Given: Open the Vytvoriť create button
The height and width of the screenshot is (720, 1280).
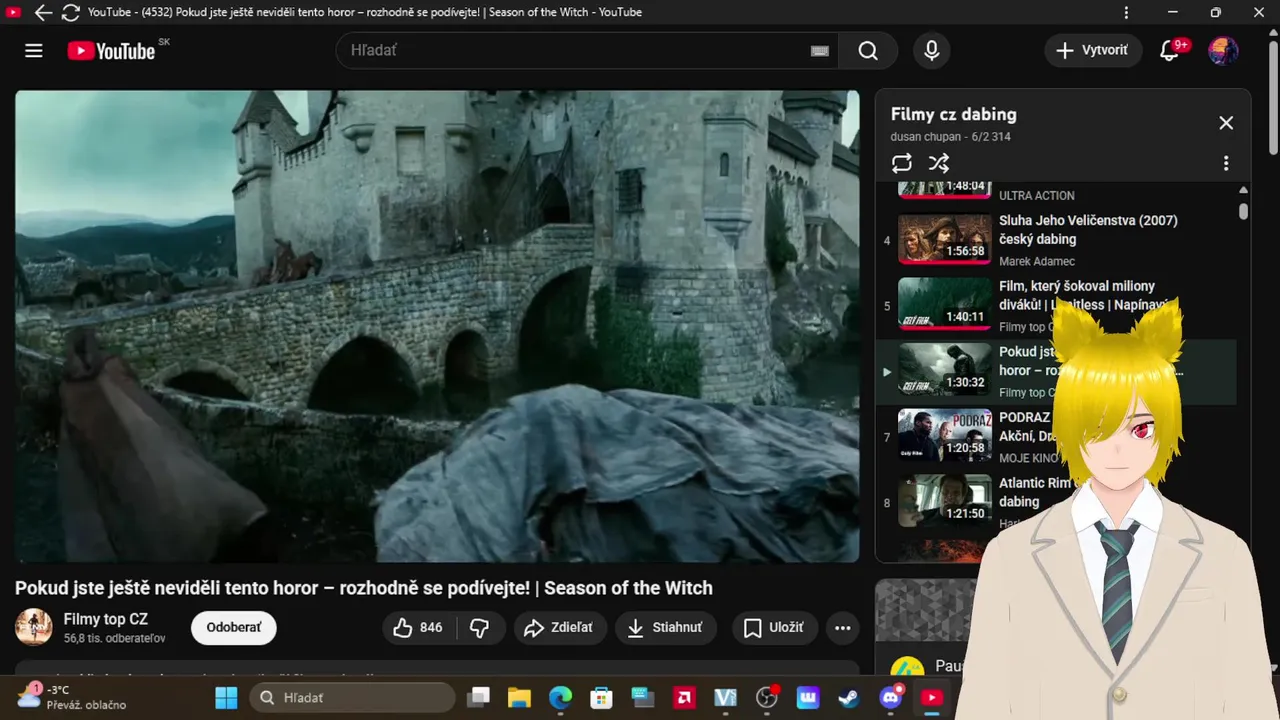Looking at the screenshot, I should tap(1093, 51).
